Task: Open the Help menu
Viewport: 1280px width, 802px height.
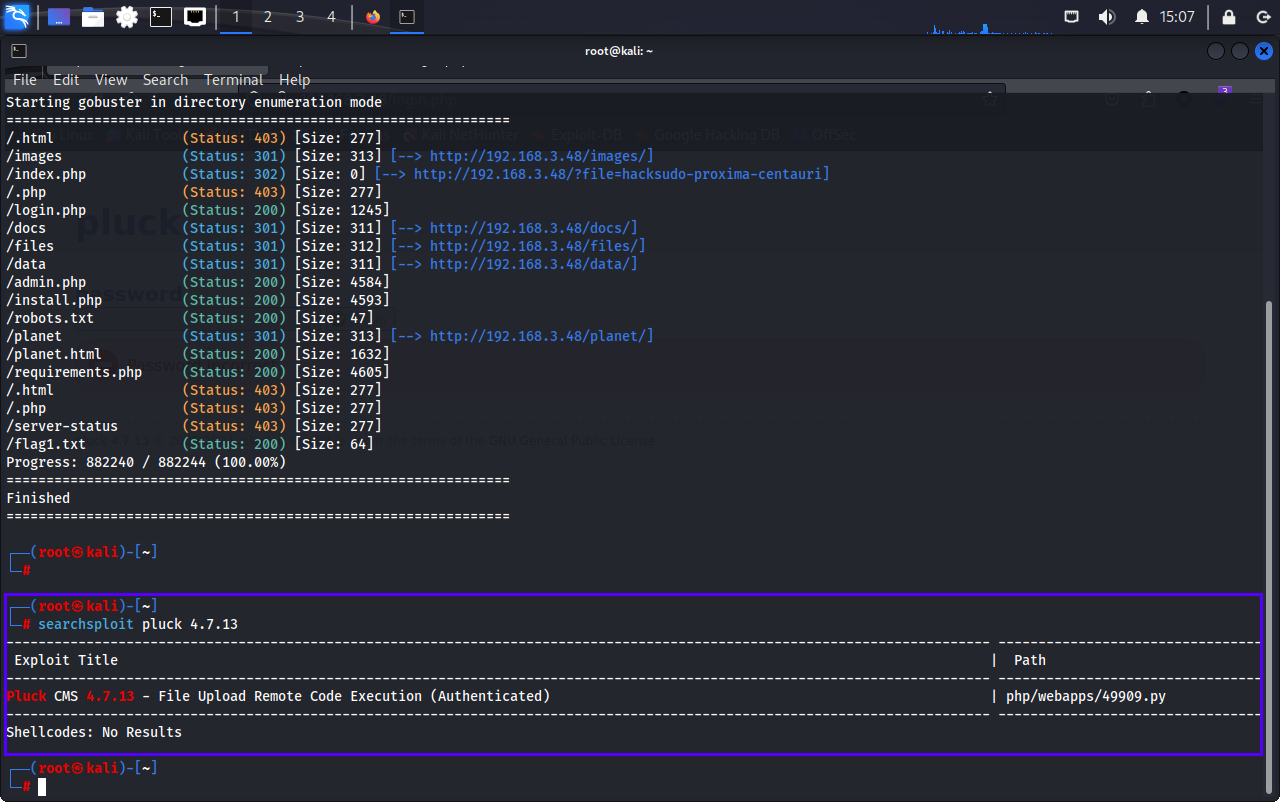Action: pos(294,80)
